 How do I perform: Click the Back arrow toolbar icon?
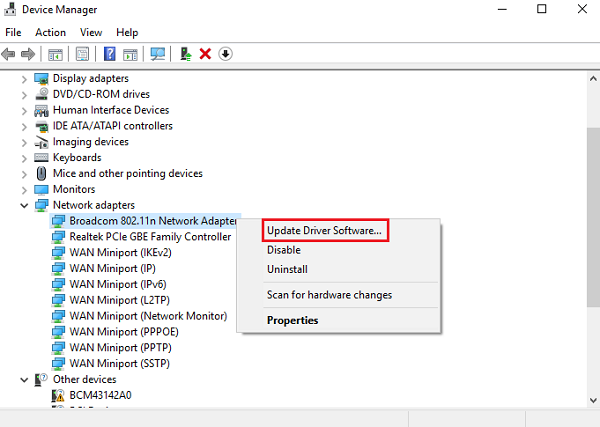[8, 54]
